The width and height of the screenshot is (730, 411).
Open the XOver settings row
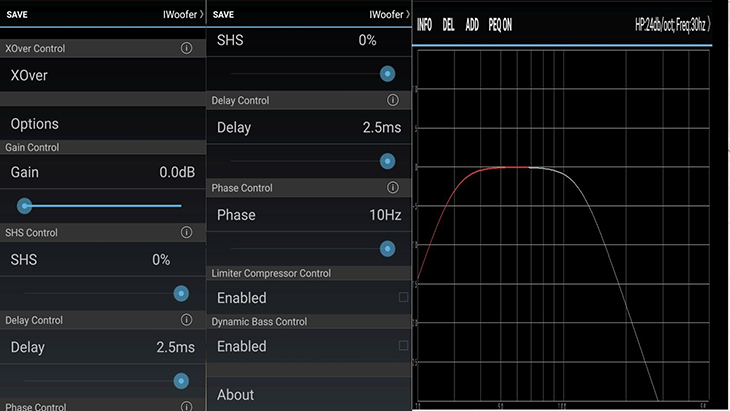pyautogui.click(x=103, y=75)
